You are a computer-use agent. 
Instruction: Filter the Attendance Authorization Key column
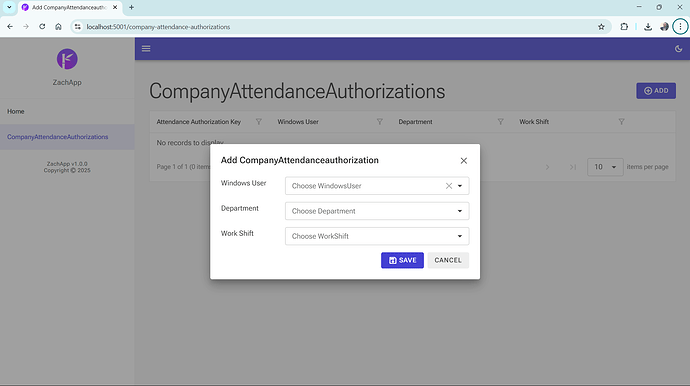click(x=259, y=122)
